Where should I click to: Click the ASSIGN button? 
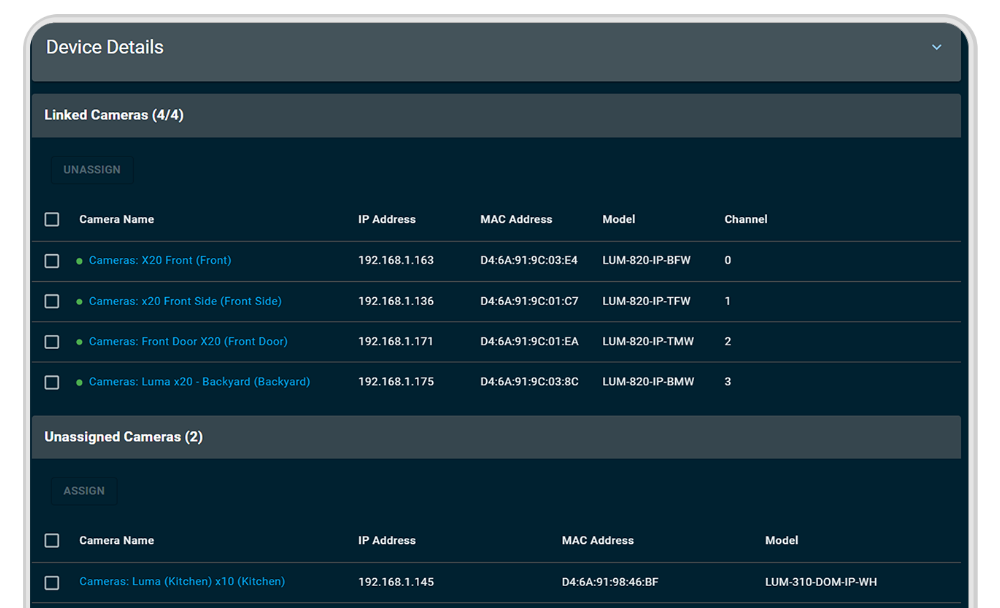[x=84, y=491]
